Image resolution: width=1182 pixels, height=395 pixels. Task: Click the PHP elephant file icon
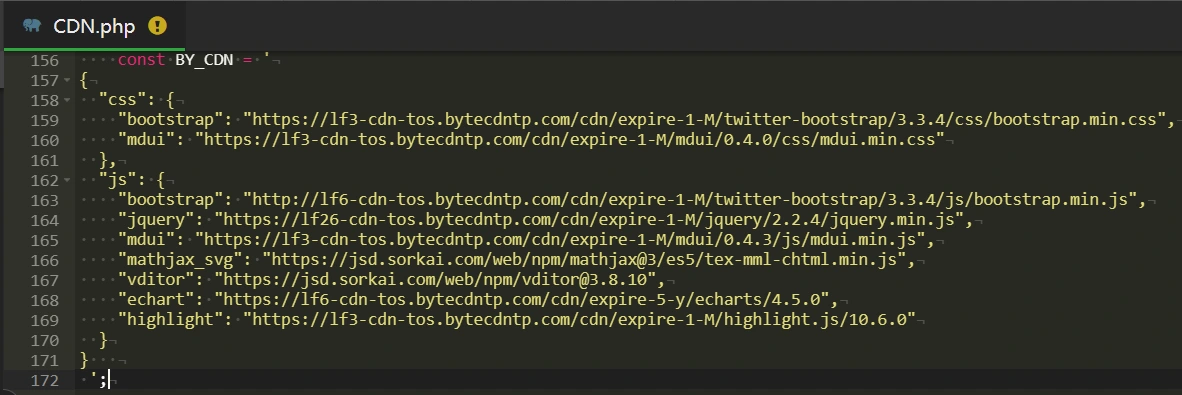(x=32, y=26)
